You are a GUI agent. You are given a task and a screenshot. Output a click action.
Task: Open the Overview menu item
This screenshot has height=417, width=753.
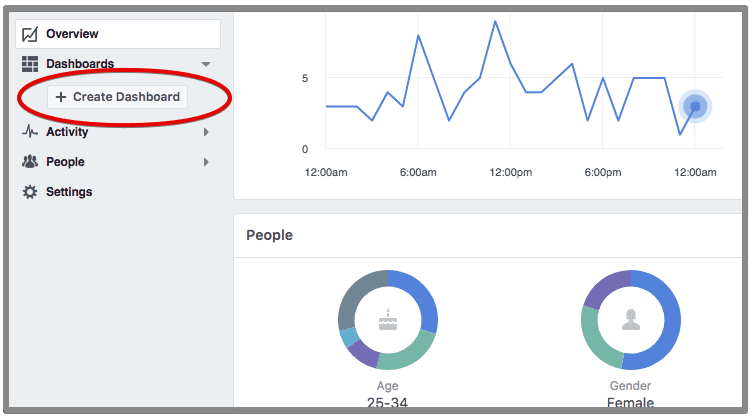click(118, 34)
